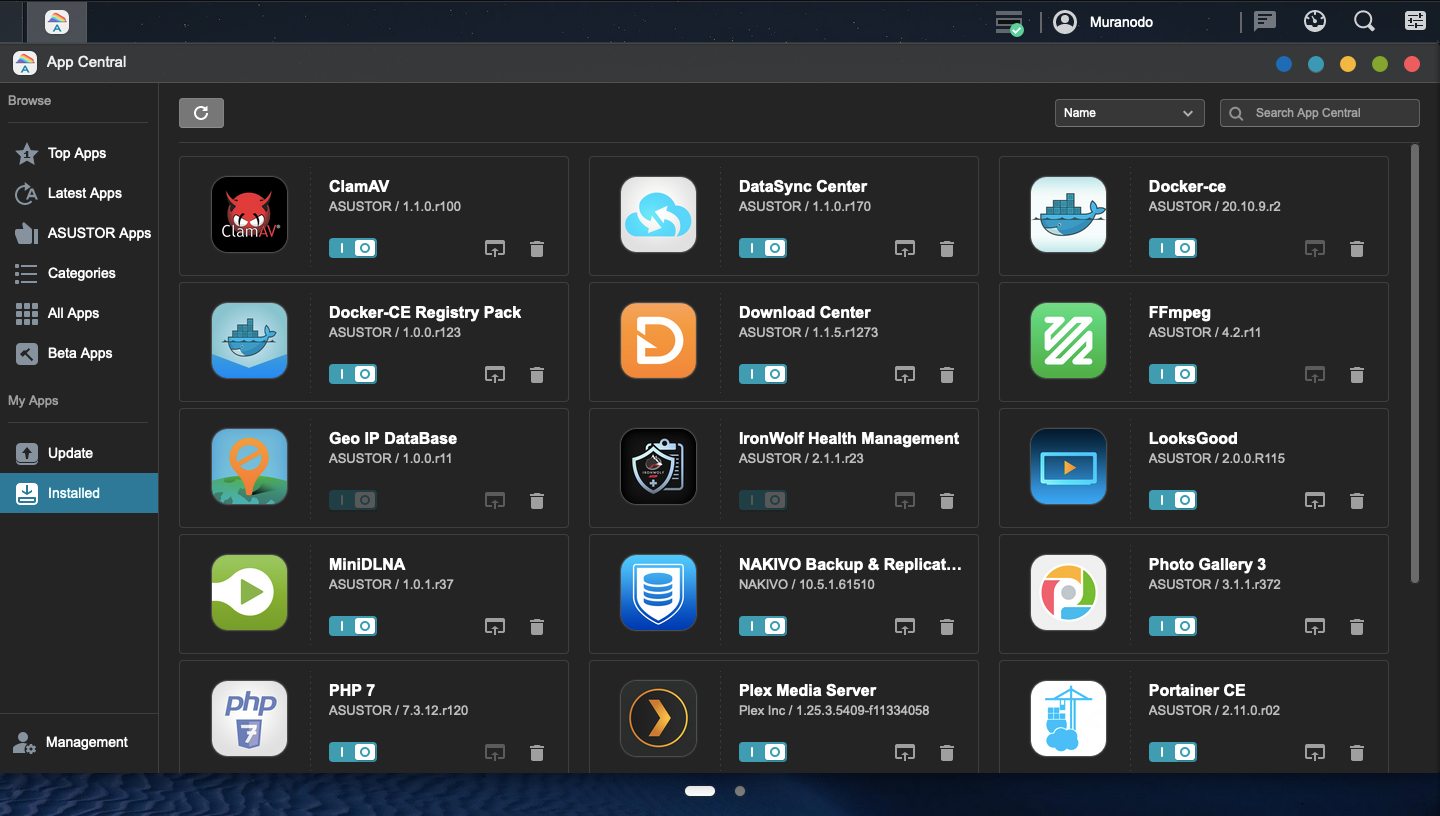The height and width of the screenshot is (816, 1440).
Task: Open the Name sort dropdown
Action: [1129, 112]
